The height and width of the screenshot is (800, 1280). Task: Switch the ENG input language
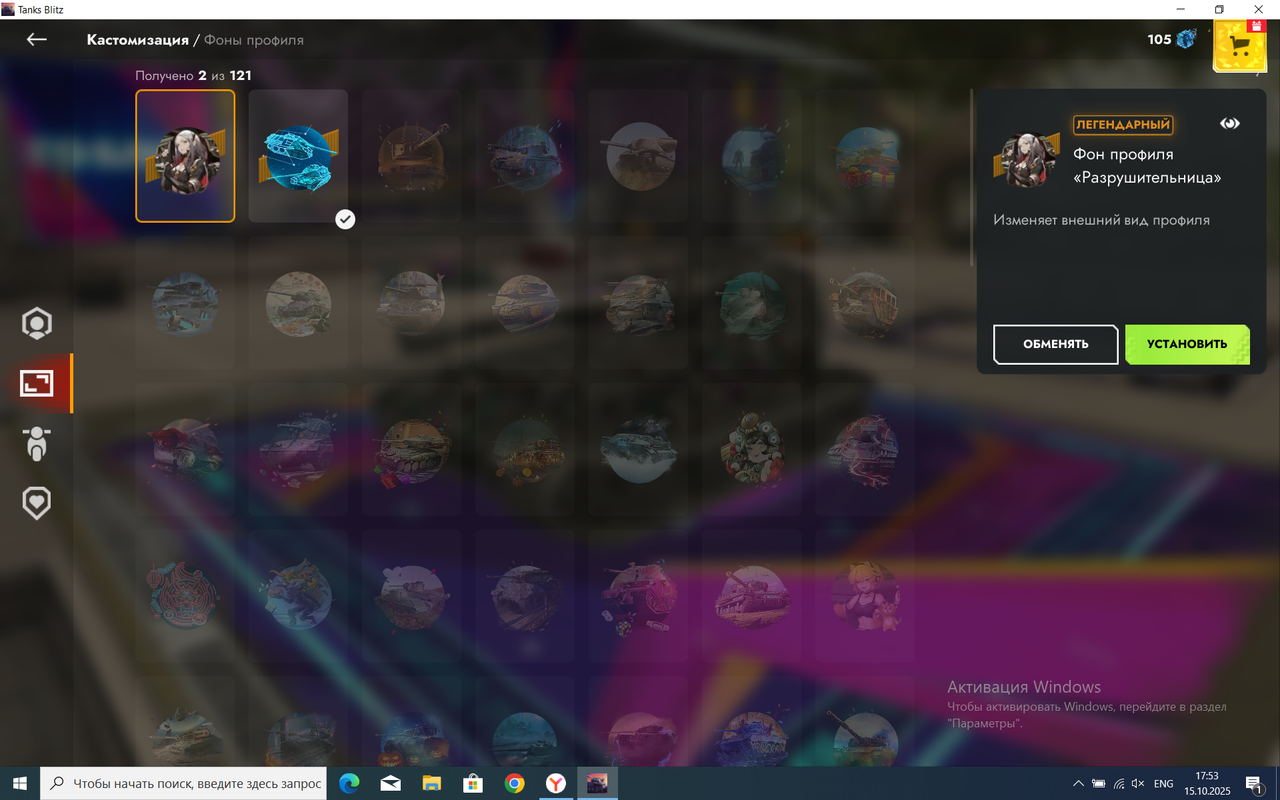(x=1164, y=784)
